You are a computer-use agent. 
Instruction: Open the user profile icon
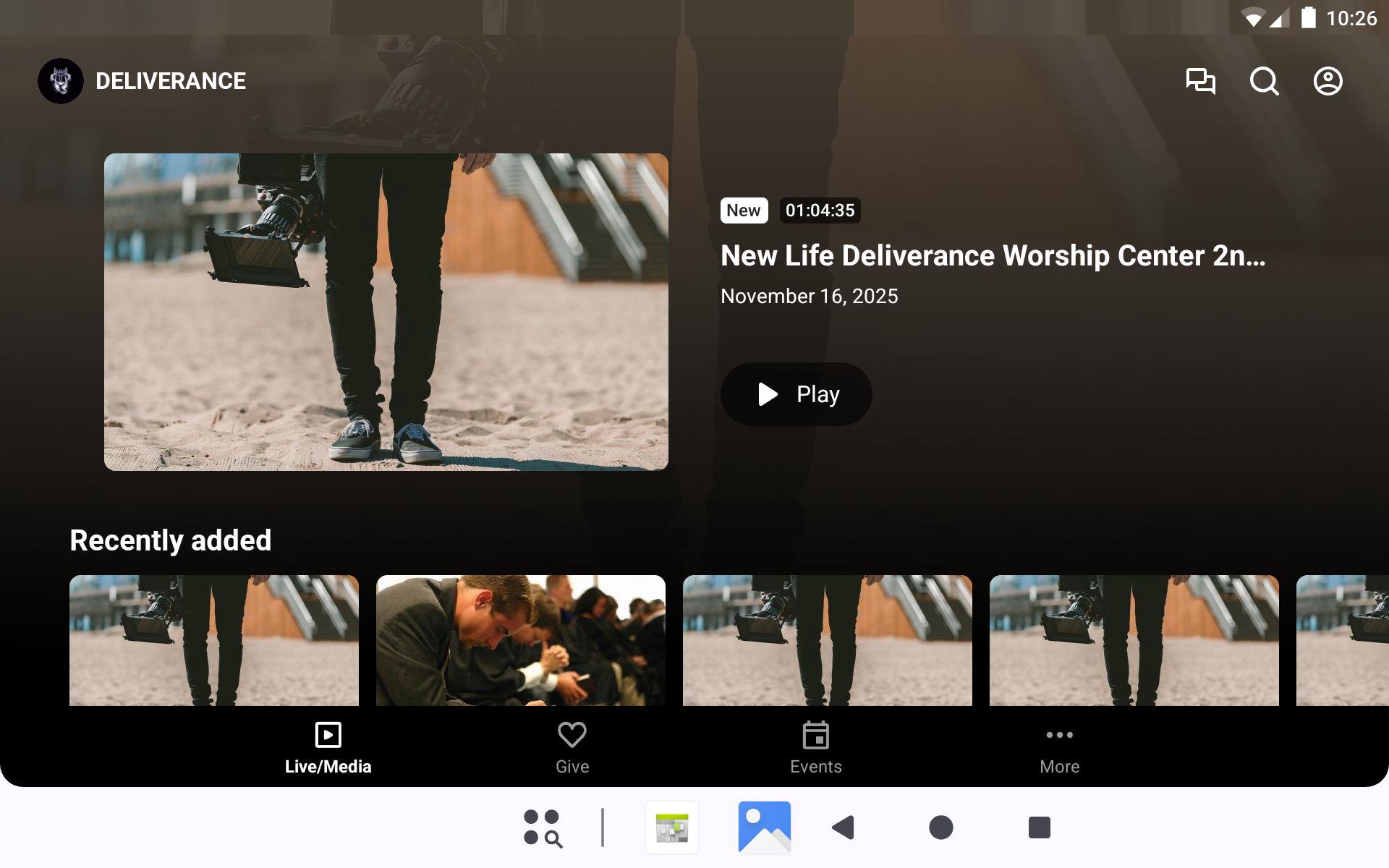[x=1328, y=81]
